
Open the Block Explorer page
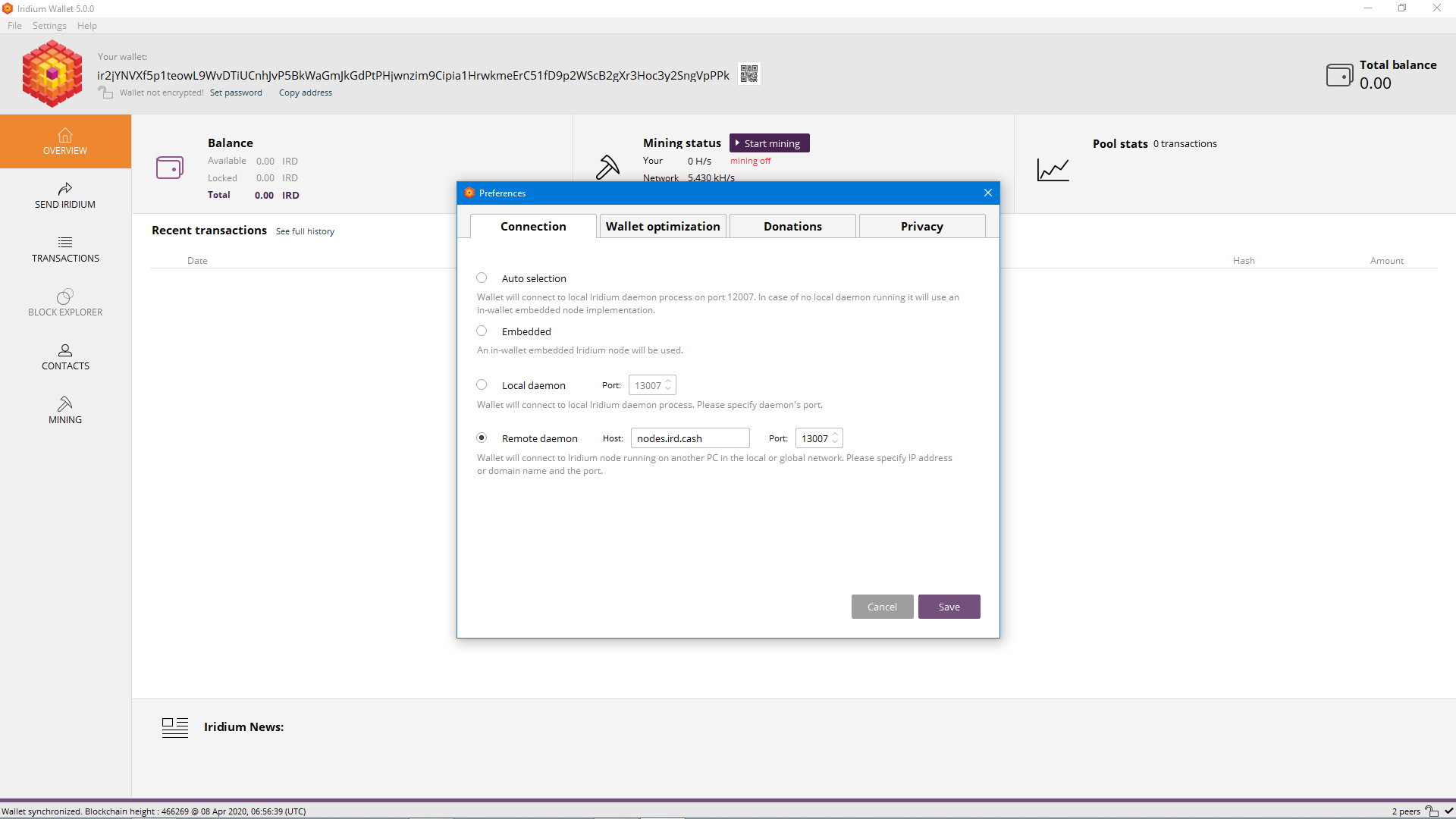(x=65, y=303)
